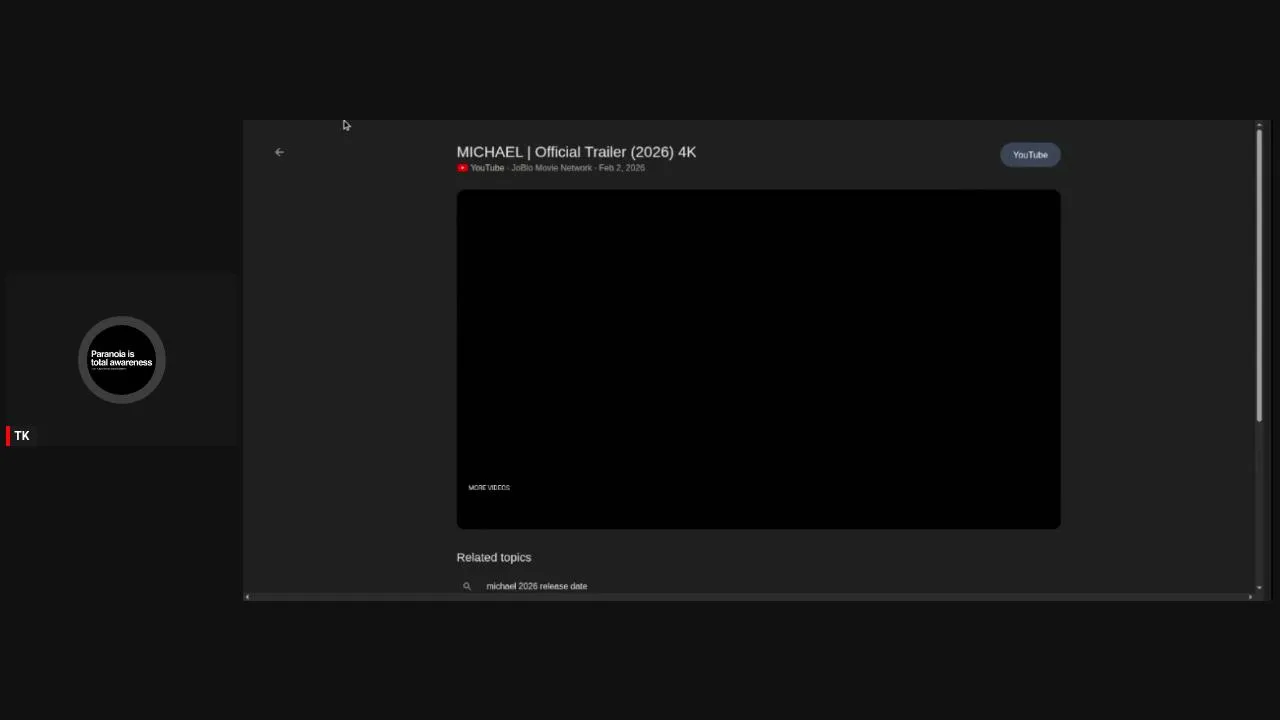Click the red YouTube logo icon
Screen dimensions: 1280x720
tap(462, 168)
